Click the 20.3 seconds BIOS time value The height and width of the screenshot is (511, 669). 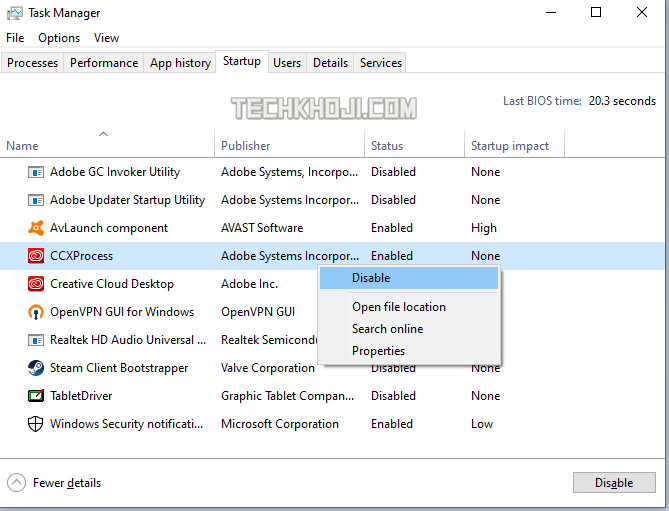click(x=622, y=101)
